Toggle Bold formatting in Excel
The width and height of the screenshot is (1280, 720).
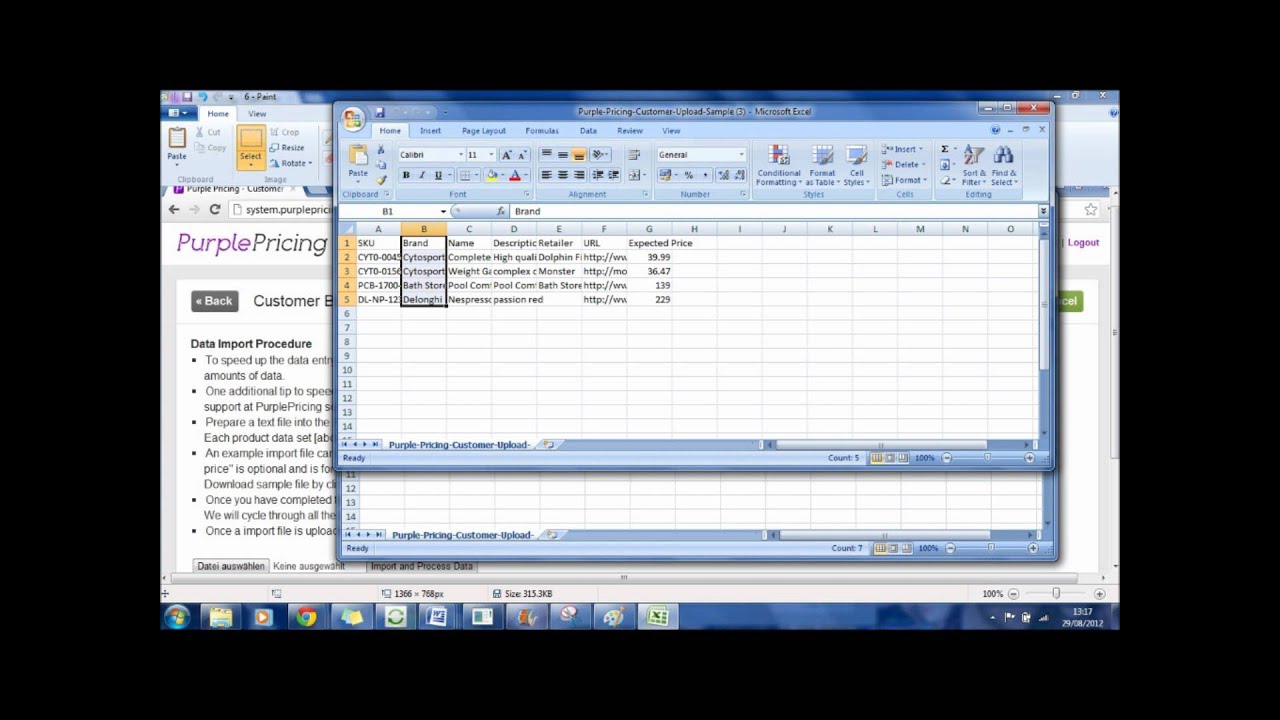406,175
